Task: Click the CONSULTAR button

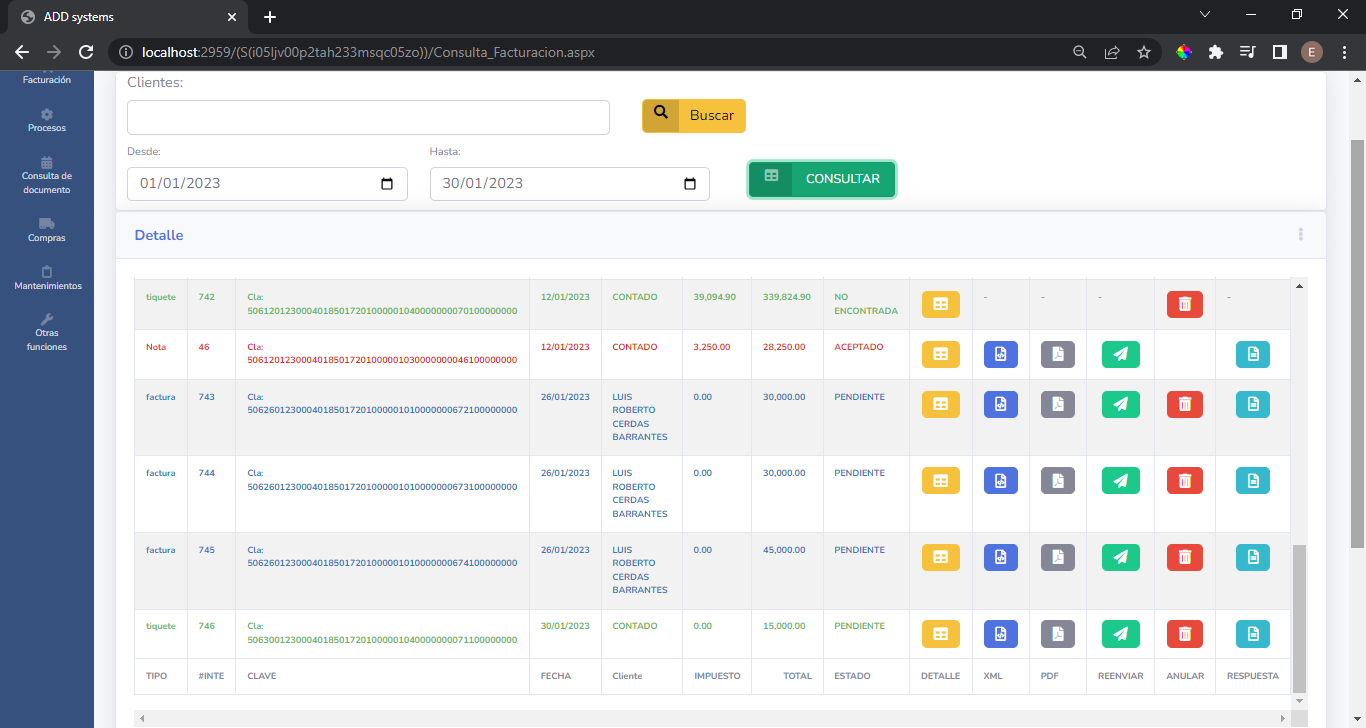Action: (x=822, y=179)
